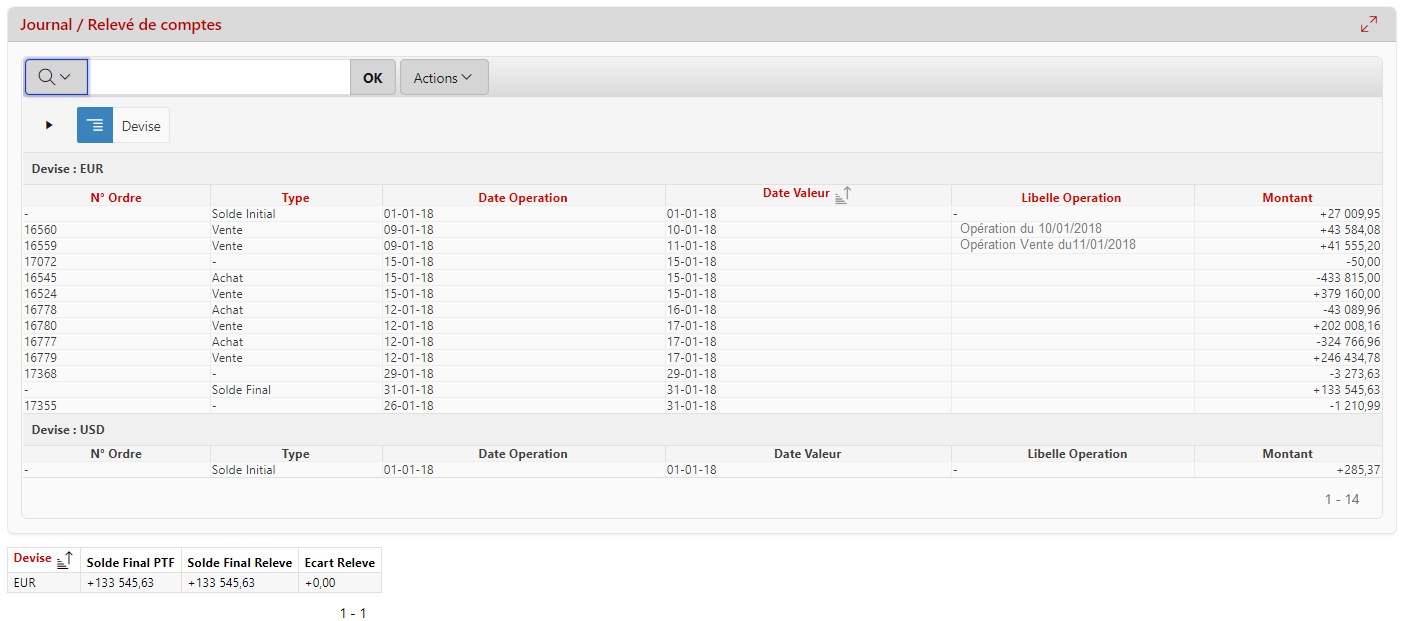The height and width of the screenshot is (621, 1401).
Task: Click the maximize region icon at top right
Action: click(x=1368, y=24)
